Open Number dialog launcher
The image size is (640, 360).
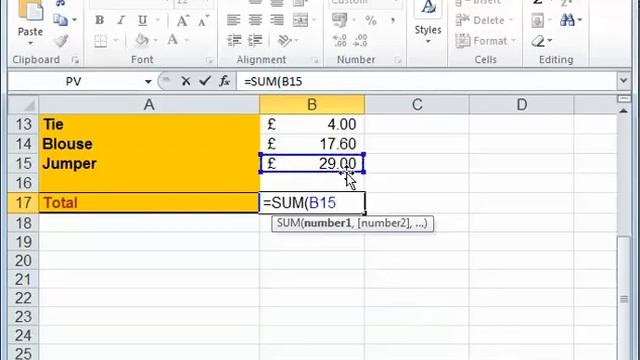[398, 60]
